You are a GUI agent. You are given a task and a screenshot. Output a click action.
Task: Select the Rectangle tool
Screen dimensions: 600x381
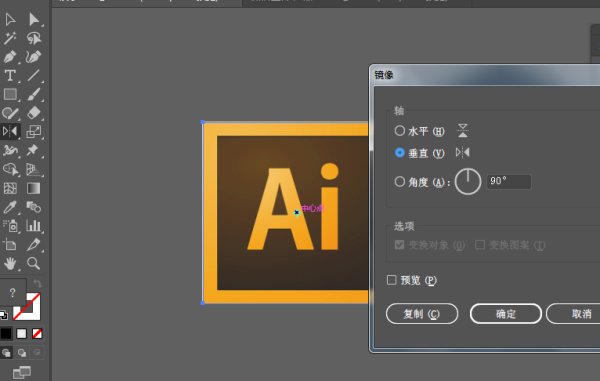(10, 94)
